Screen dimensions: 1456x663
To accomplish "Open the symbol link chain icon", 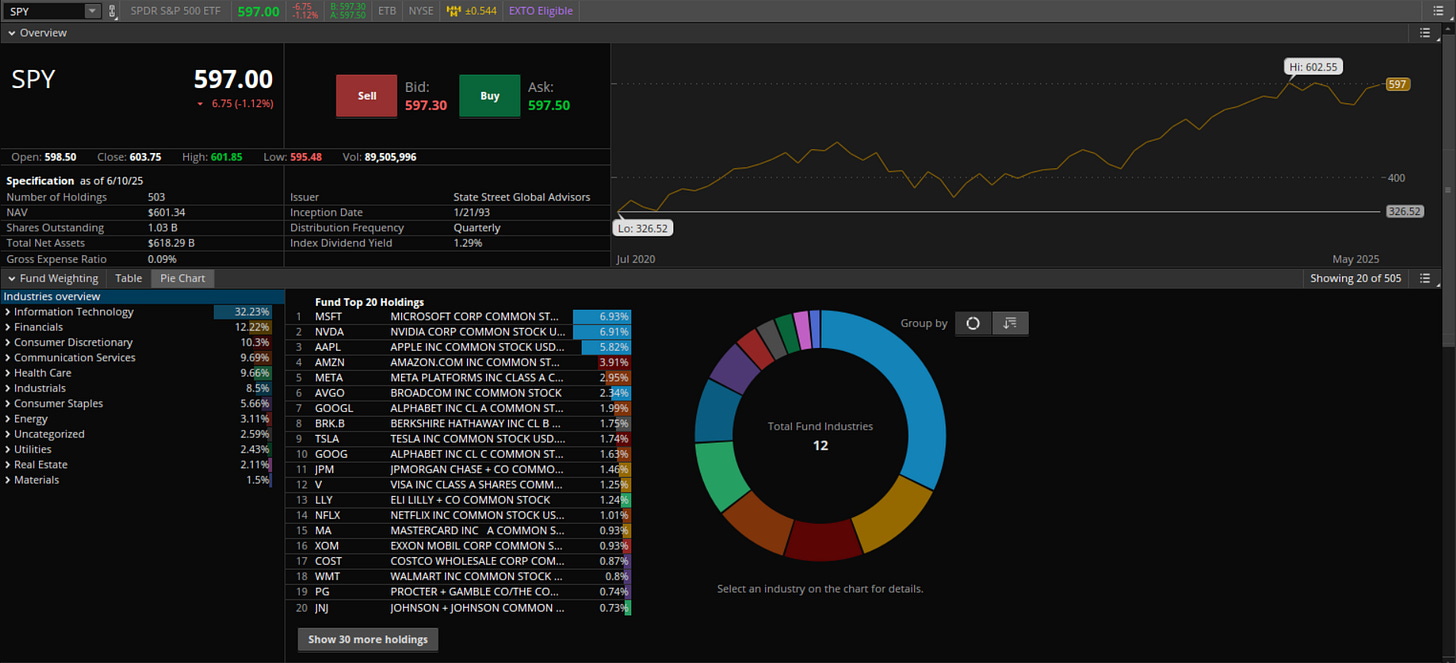I will tap(112, 11).
